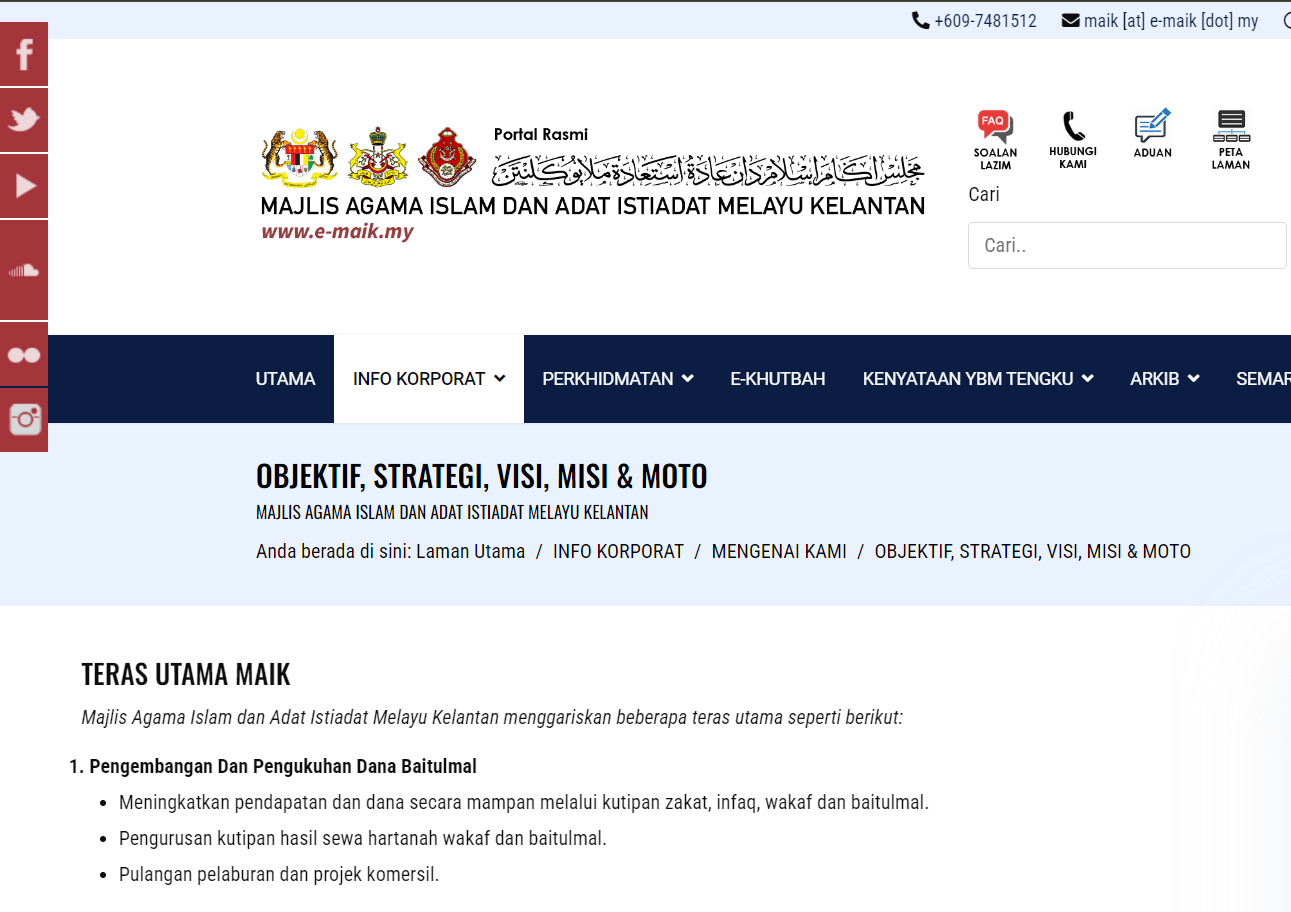Click the TERAS UTAMA MAIK heading
This screenshot has width=1291, height=912.
point(186,675)
